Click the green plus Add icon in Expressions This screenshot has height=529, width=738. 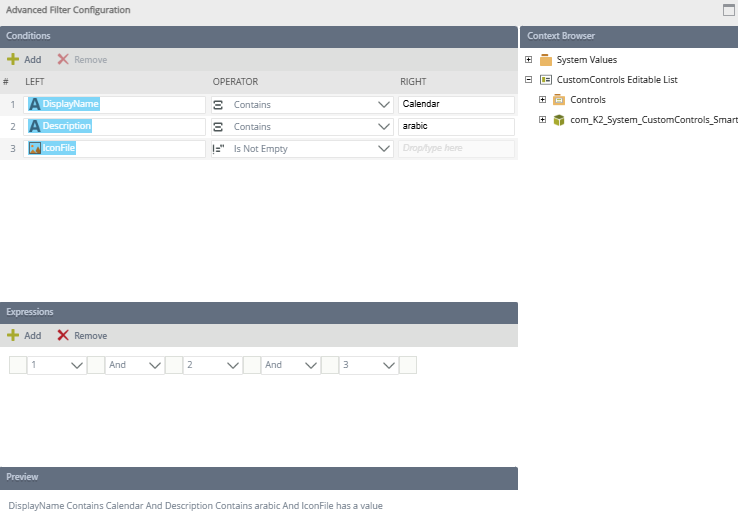tap(13, 335)
